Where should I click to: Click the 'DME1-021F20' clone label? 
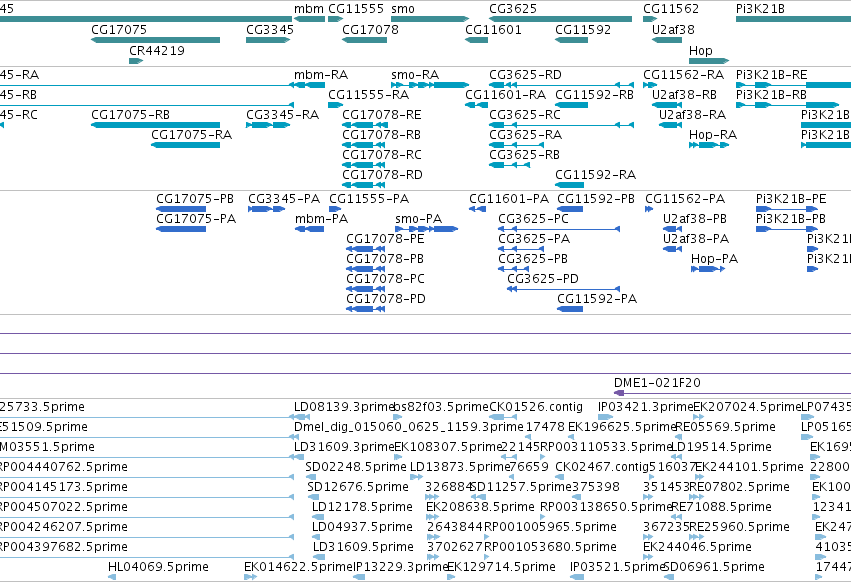[x=657, y=383]
